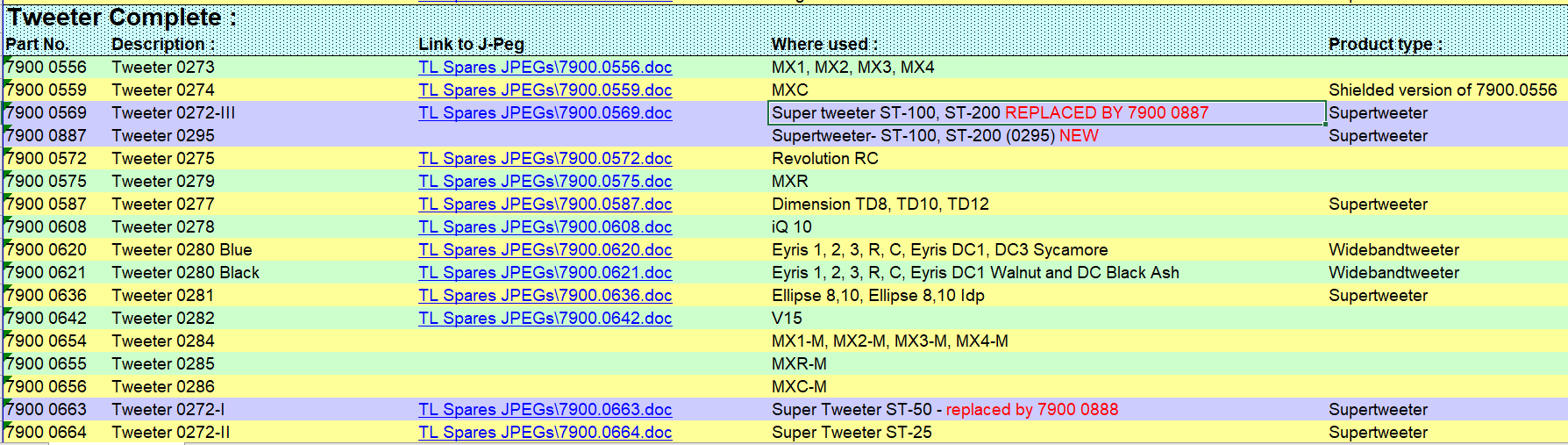Click description cell 'Tweeter 0284'

pos(163,341)
